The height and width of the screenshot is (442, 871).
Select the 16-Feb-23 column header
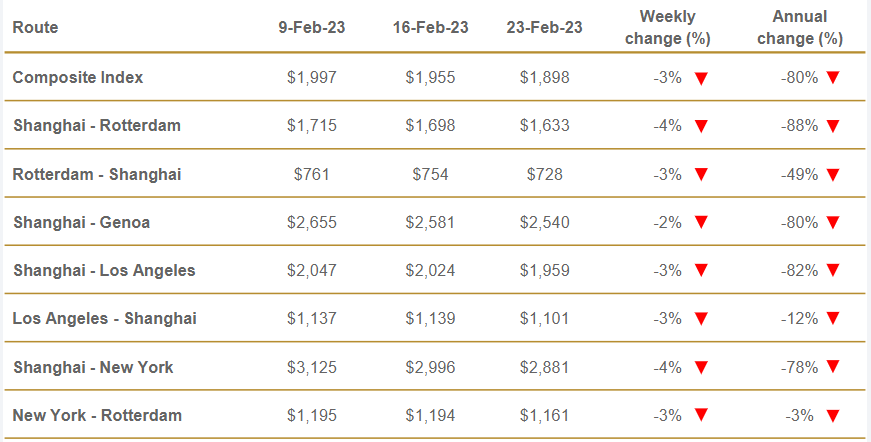[x=431, y=27]
